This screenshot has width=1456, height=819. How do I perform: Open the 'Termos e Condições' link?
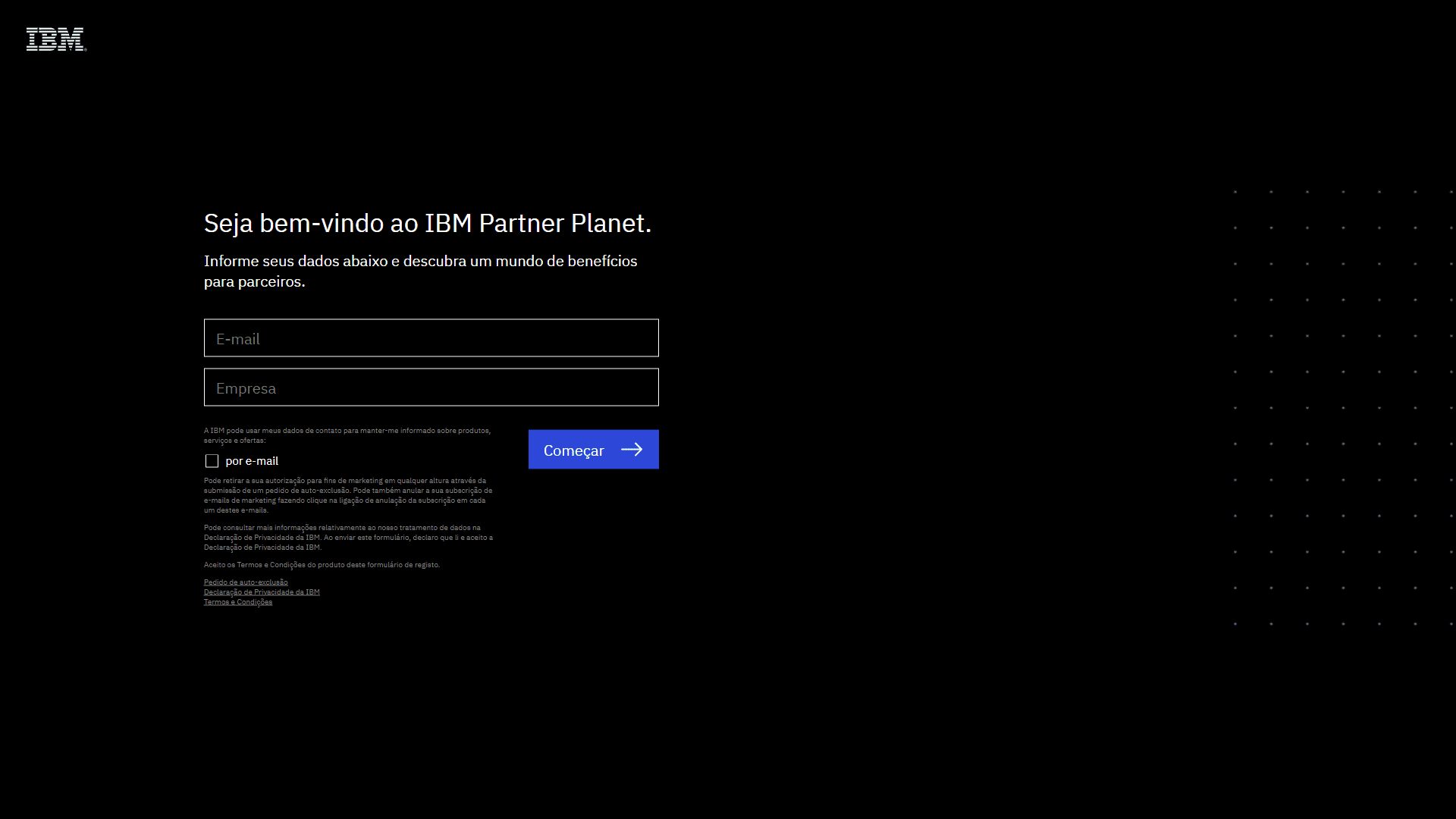(x=238, y=602)
